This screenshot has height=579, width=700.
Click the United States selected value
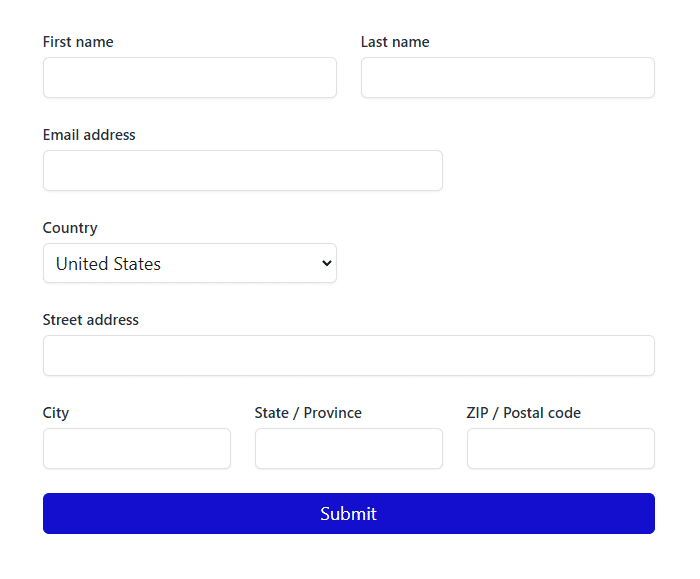(108, 264)
